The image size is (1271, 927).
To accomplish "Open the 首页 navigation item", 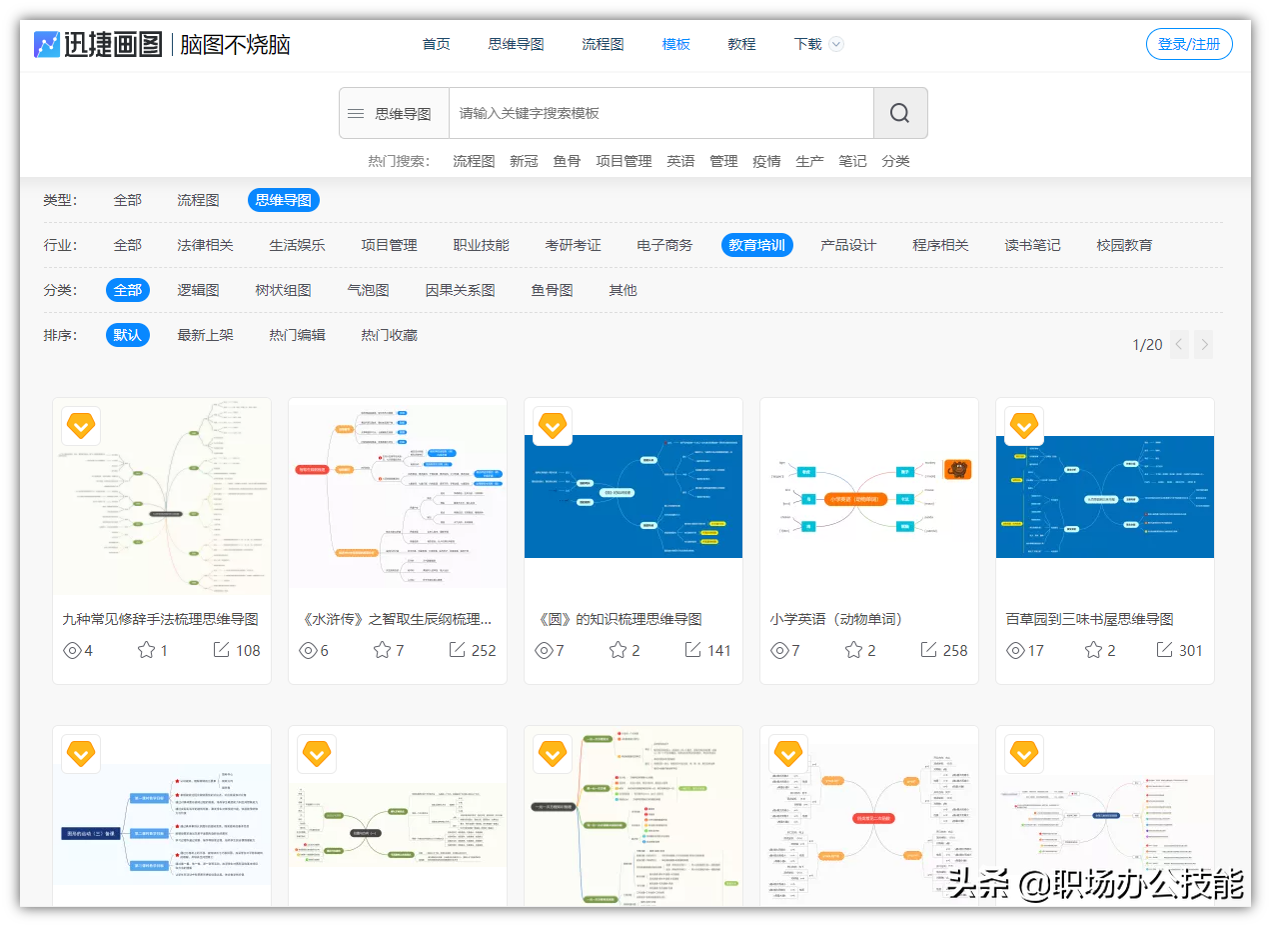I will point(436,44).
